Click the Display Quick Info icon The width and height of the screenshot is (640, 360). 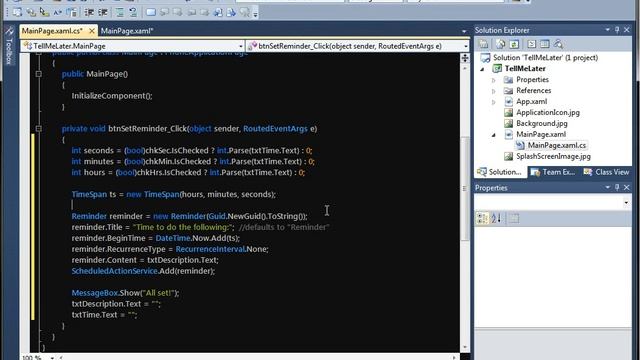pos(44,12)
